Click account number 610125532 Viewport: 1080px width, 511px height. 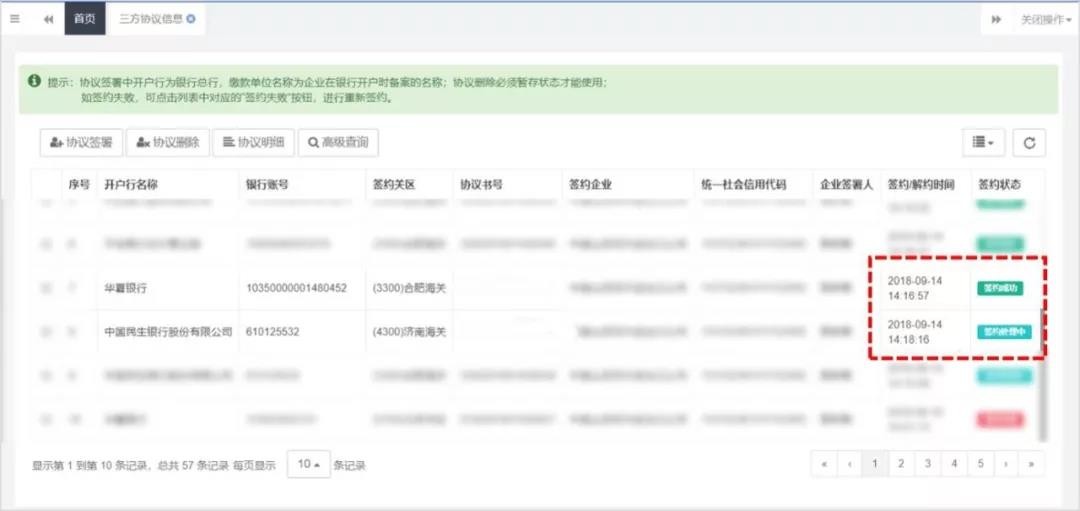[273, 332]
